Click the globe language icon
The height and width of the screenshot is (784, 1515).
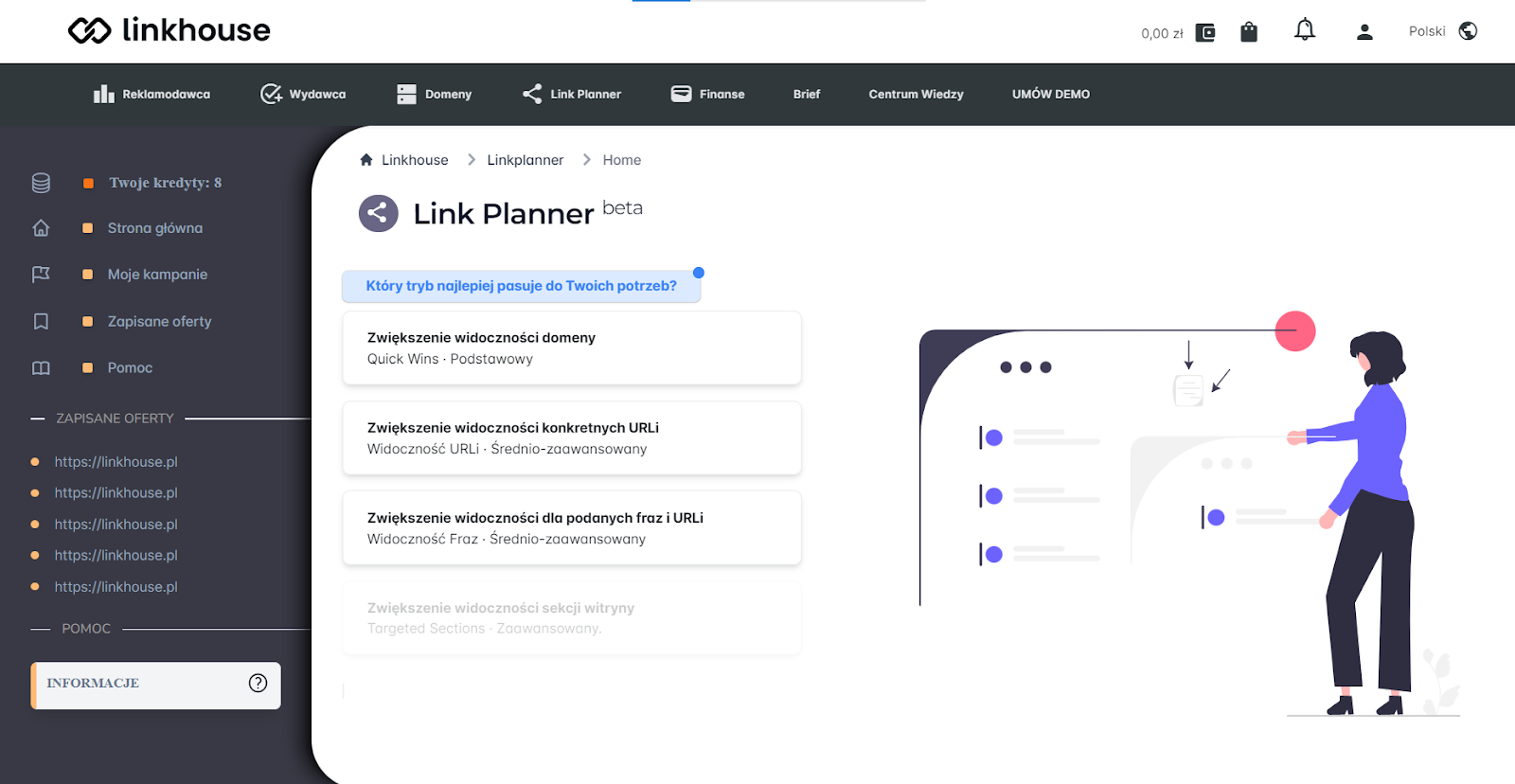[x=1468, y=31]
